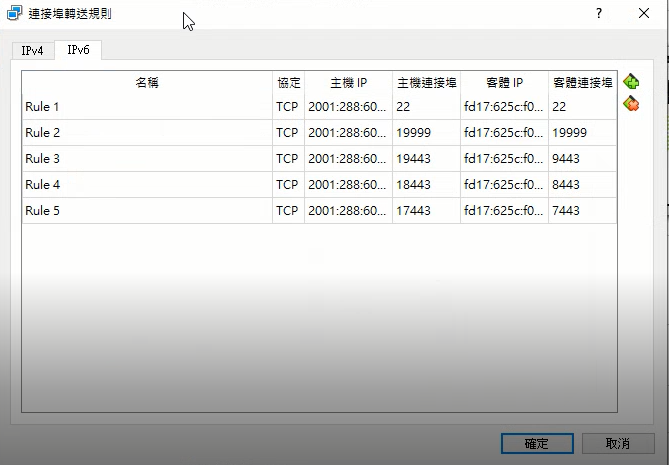Click the VirtualBox title bar icon
The image size is (669, 465).
pyautogui.click(x=15, y=13)
